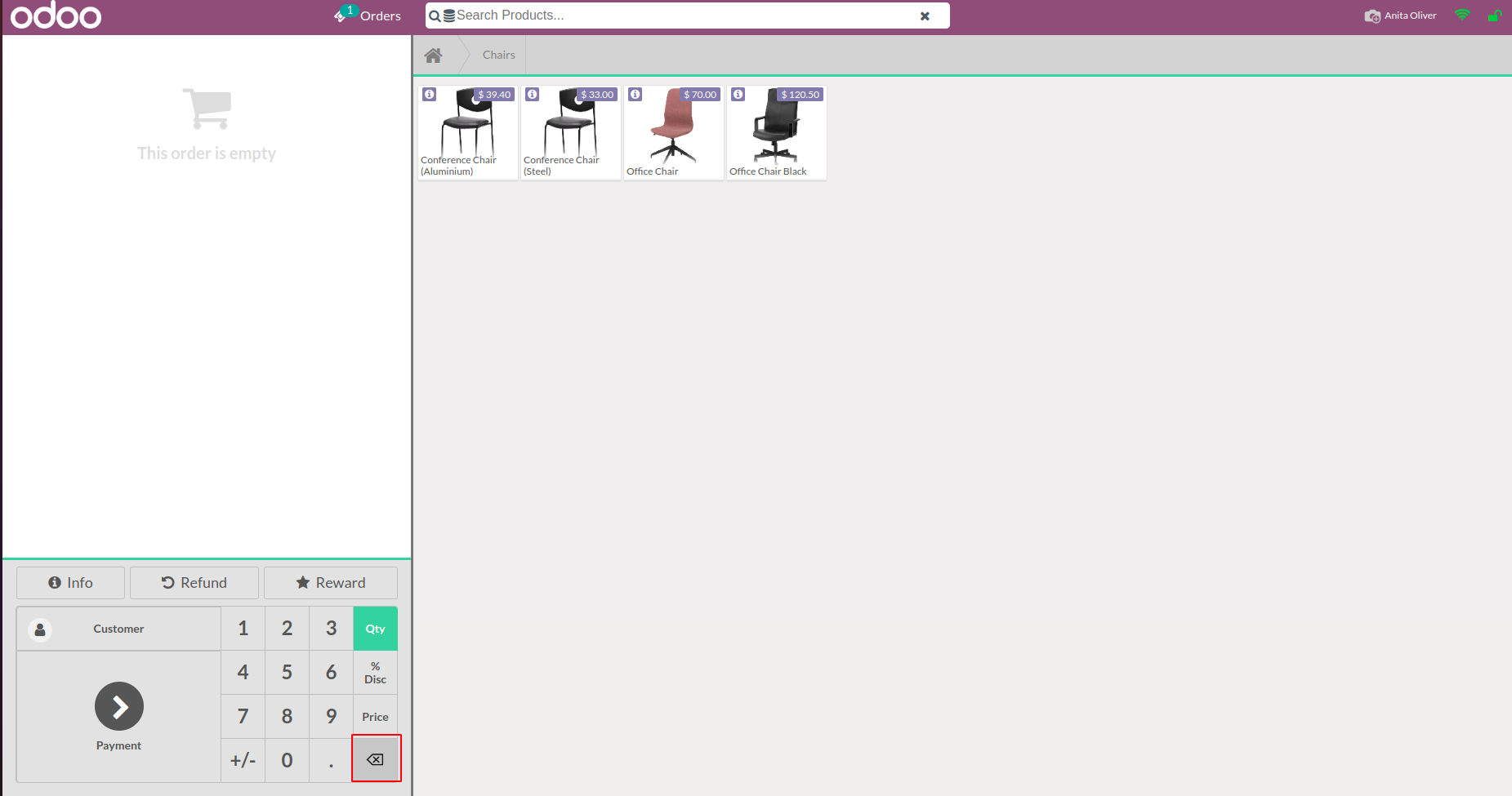The width and height of the screenshot is (1512, 796).
Task: Open the Reward options
Action: 331,583
